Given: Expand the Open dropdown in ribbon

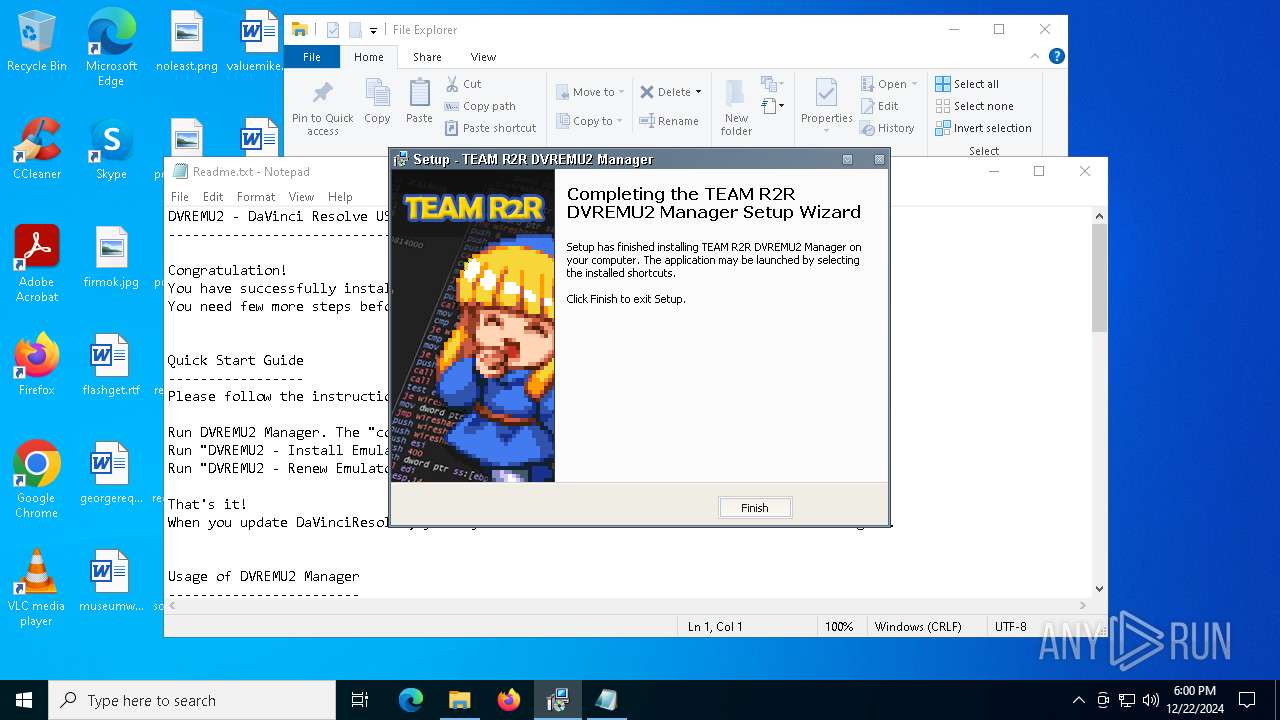Looking at the screenshot, I should tap(913, 84).
